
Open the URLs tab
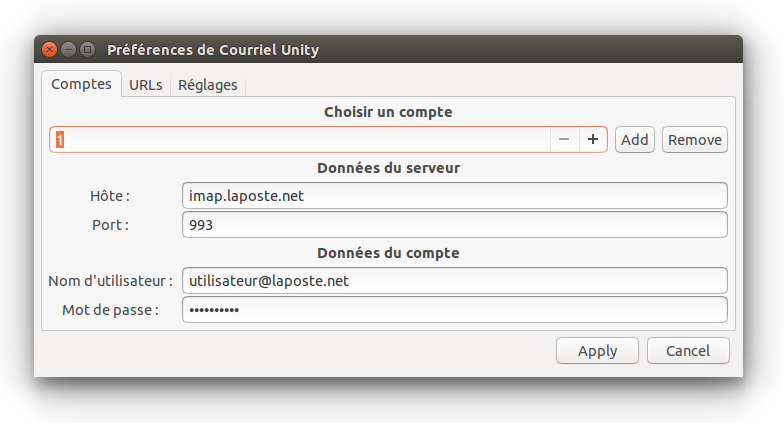click(146, 85)
